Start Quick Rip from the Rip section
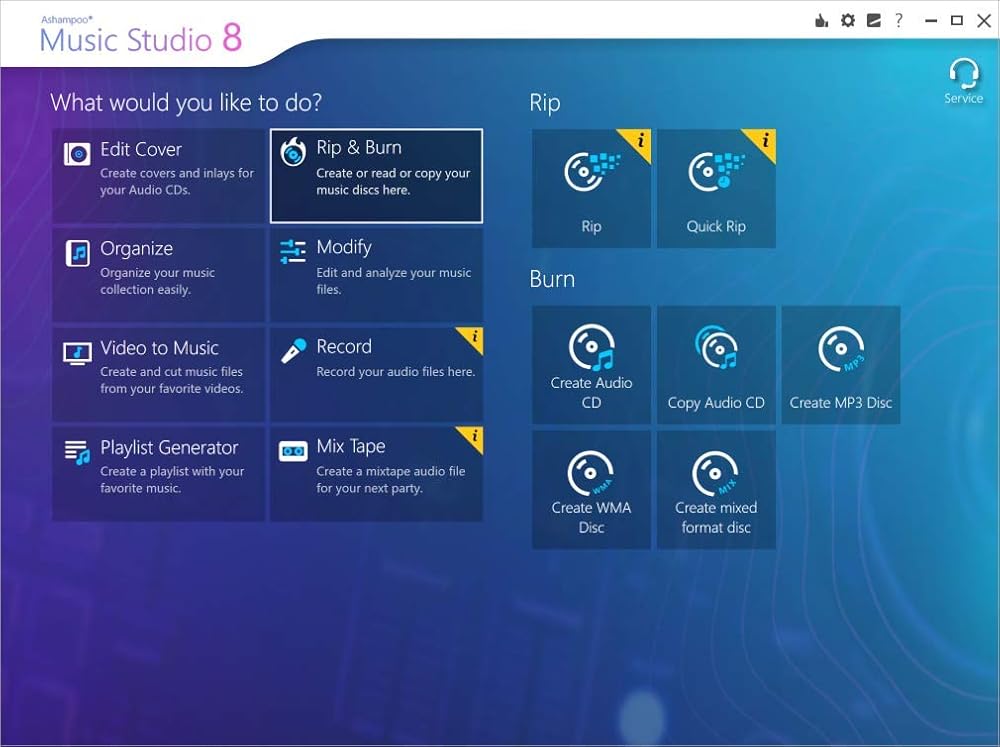 click(x=716, y=188)
